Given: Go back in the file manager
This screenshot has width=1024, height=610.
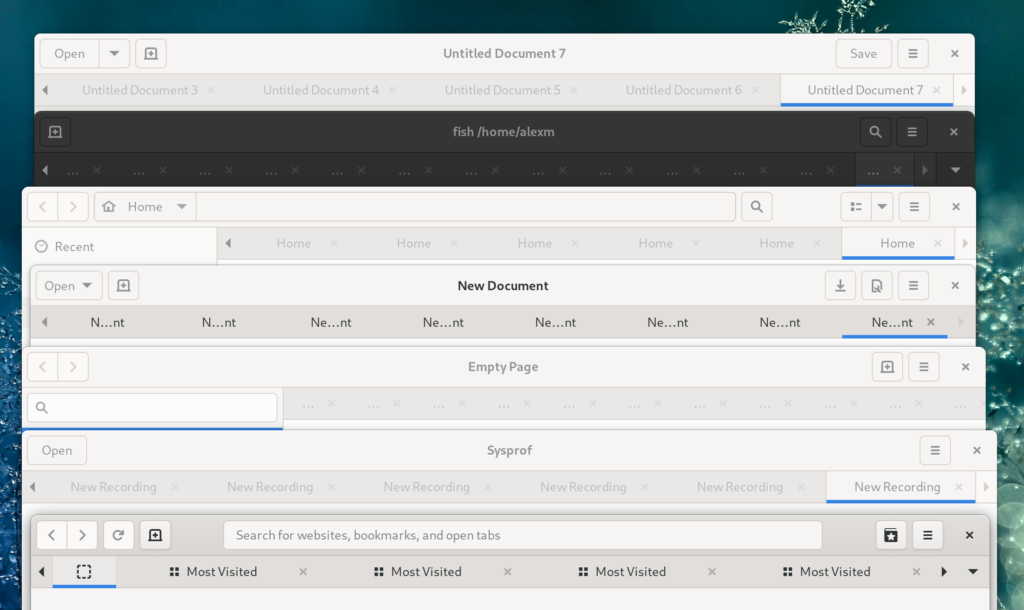Looking at the screenshot, I should 42,206.
